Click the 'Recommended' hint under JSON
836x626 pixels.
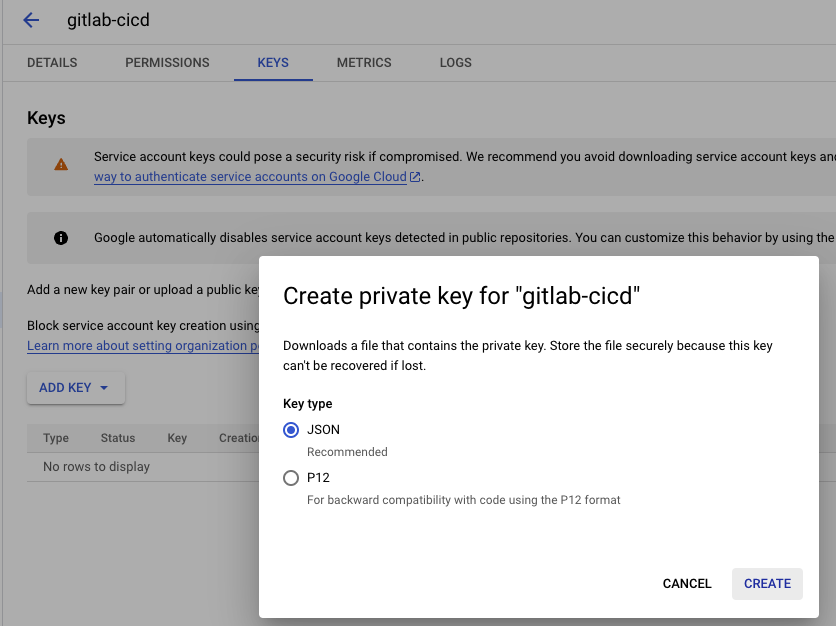[x=347, y=452]
